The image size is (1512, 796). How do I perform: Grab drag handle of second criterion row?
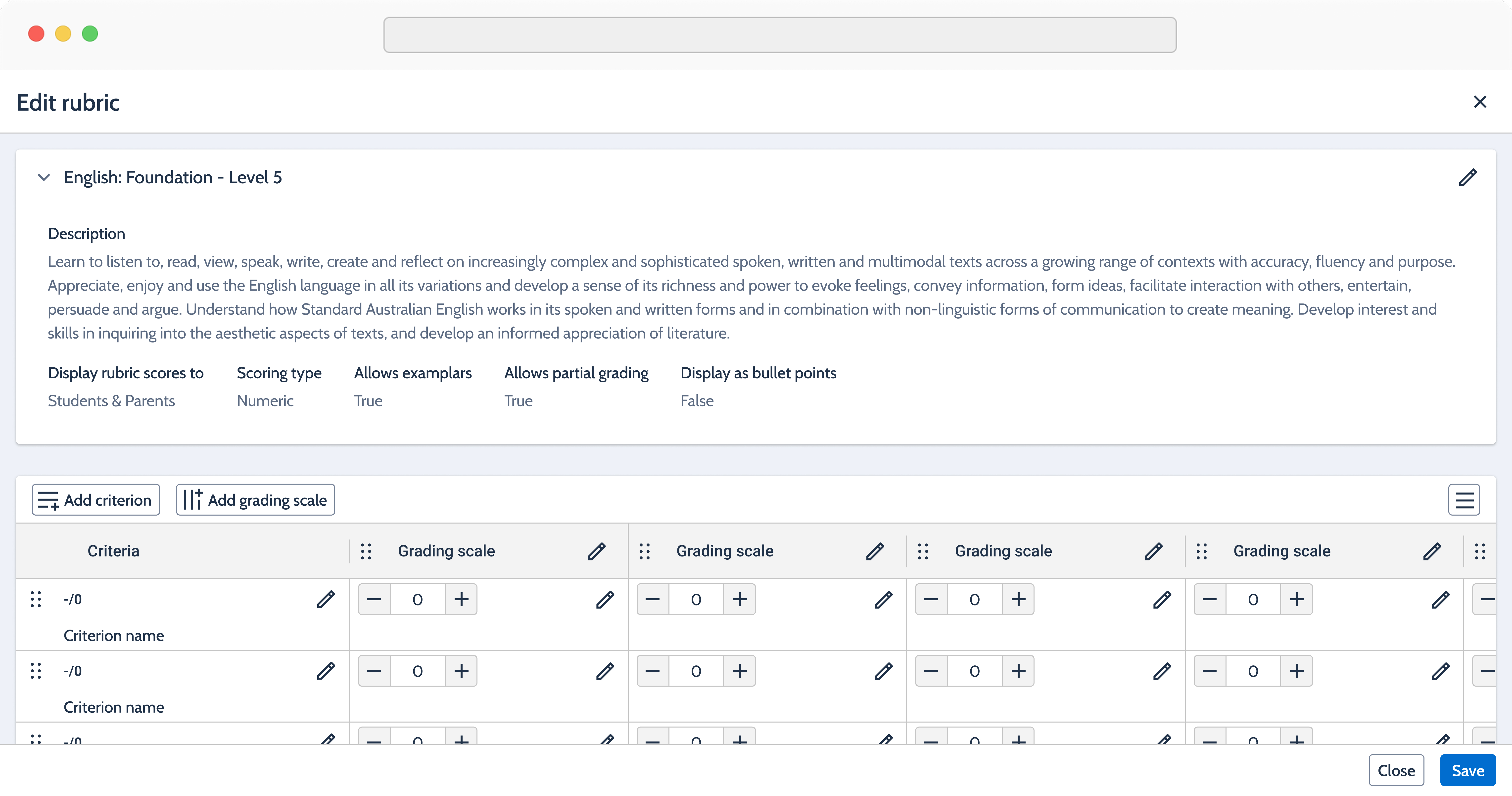coord(36,670)
